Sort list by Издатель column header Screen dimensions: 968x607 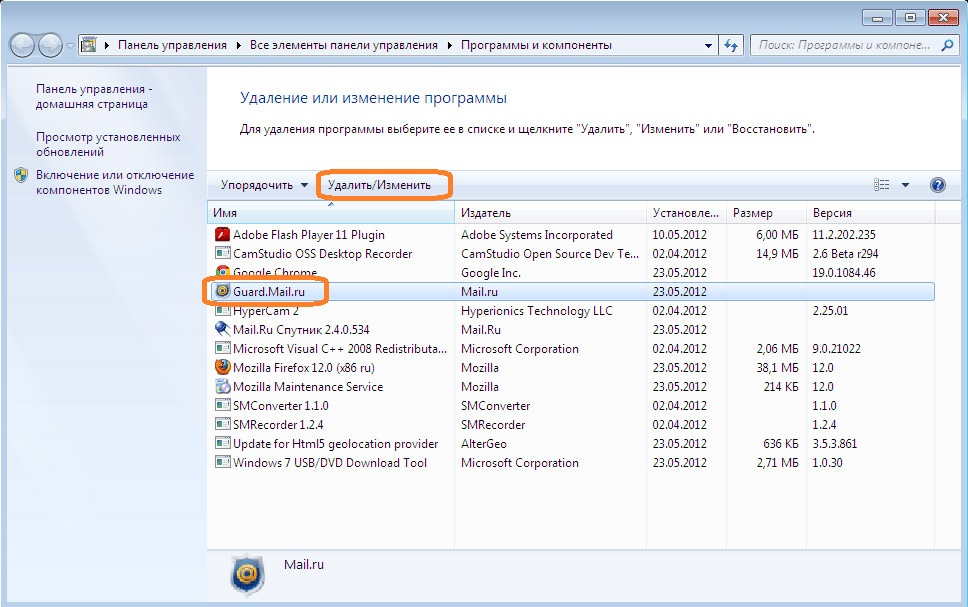coord(486,213)
